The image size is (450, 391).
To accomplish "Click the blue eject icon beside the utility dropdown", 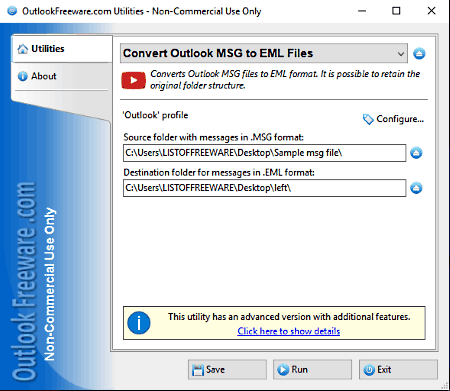I will pos(419,53).
